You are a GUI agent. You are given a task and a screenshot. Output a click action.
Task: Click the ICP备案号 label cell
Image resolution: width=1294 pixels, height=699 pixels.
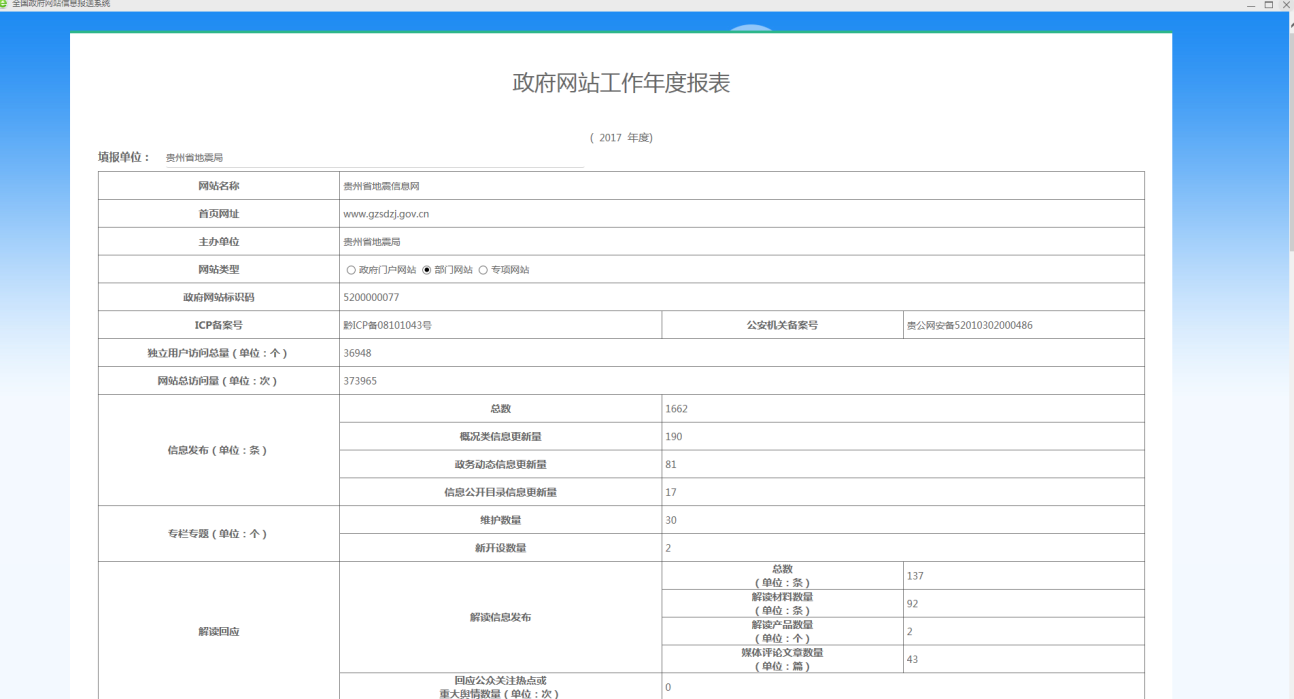[x=219, y=325]
